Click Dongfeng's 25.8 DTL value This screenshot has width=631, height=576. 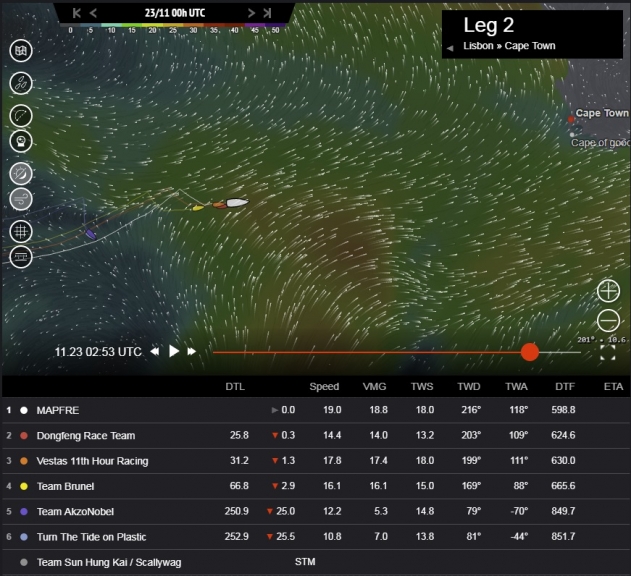point(239,435)
